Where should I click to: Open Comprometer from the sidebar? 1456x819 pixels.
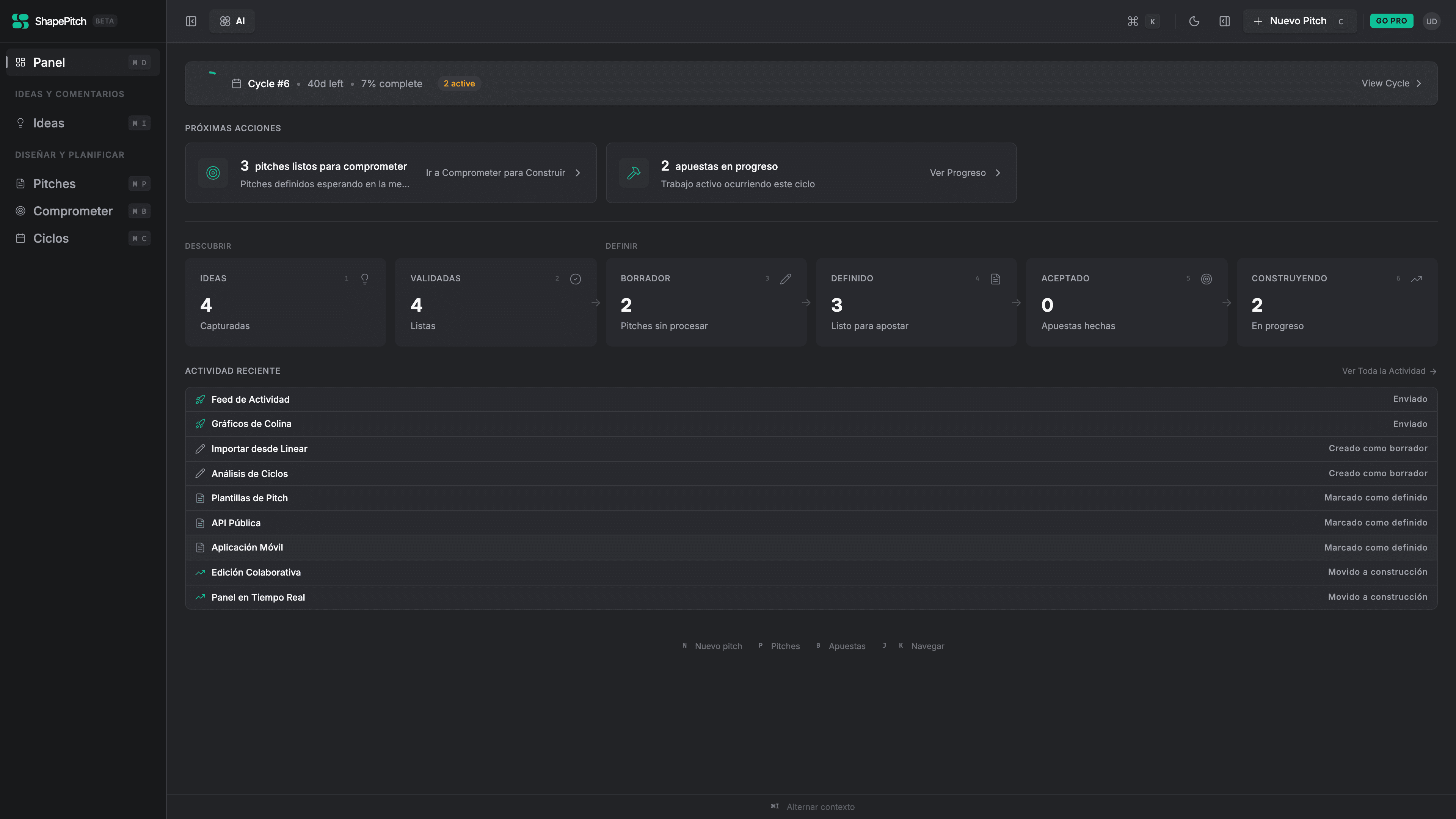click(72, 211)
